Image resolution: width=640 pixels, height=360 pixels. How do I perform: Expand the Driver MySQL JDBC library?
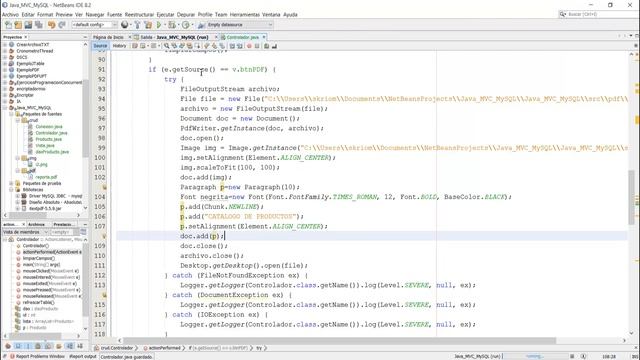tap(18, 196)
